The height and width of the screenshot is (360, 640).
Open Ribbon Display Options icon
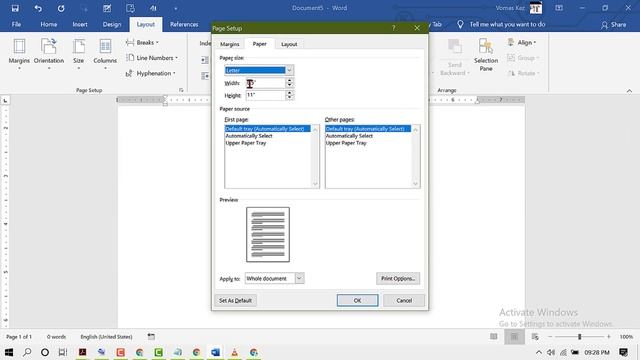[x=559, y=8]
